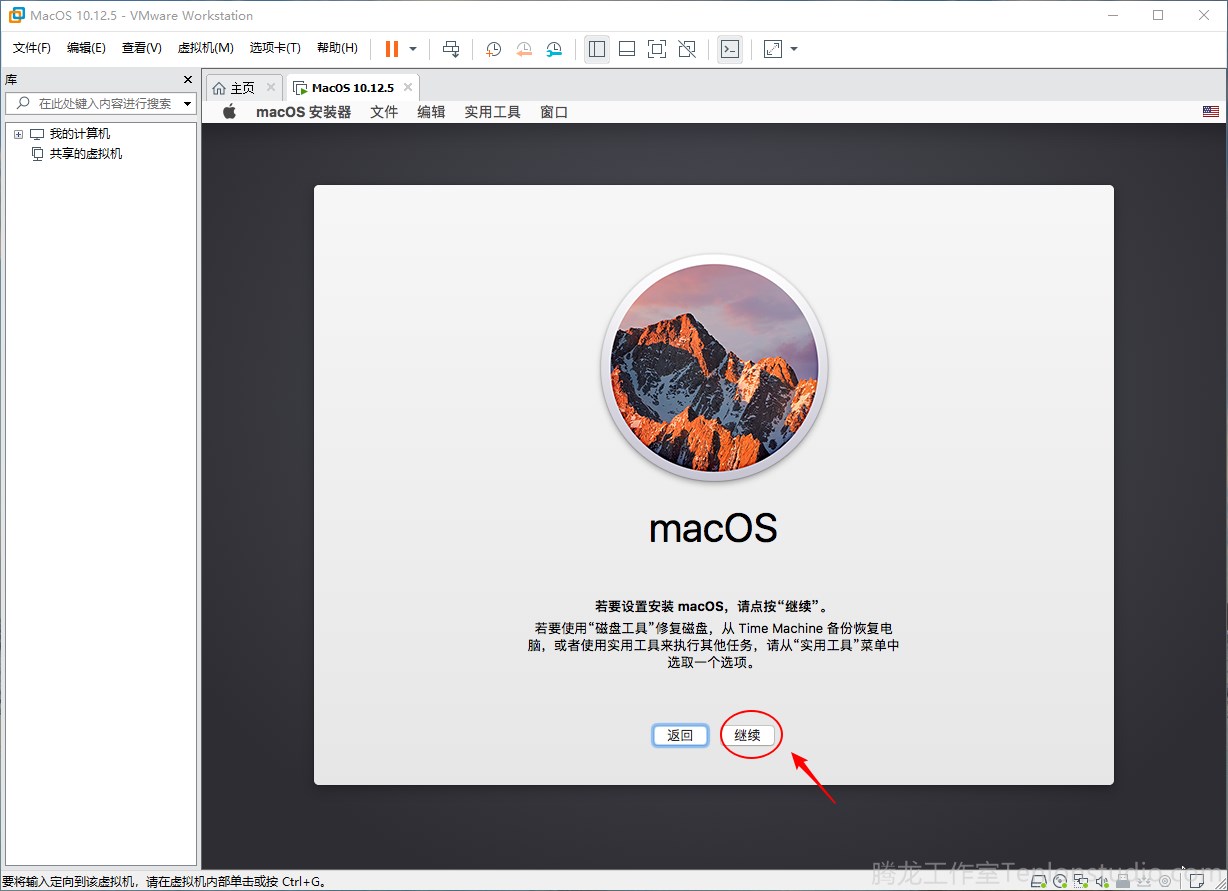This screenshot has width=1228, height=891.
Task: Click the CD/DVD drive status icon
Action: pyautogui.click(x=1060, y=881)
